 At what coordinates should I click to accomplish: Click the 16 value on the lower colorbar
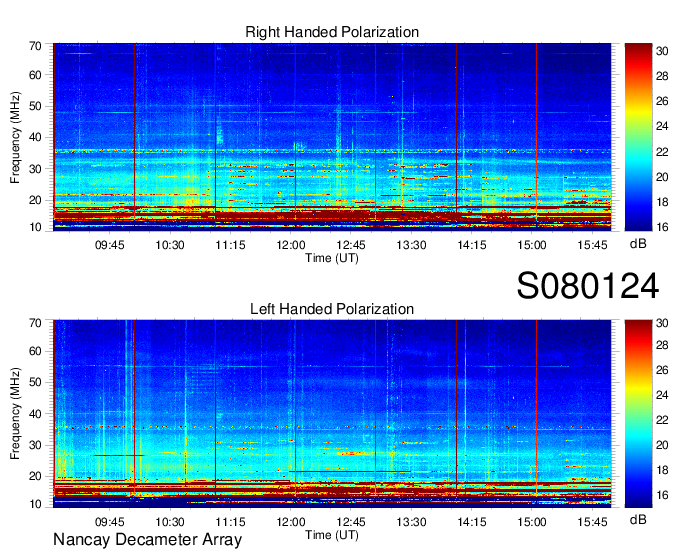[662, 495]
